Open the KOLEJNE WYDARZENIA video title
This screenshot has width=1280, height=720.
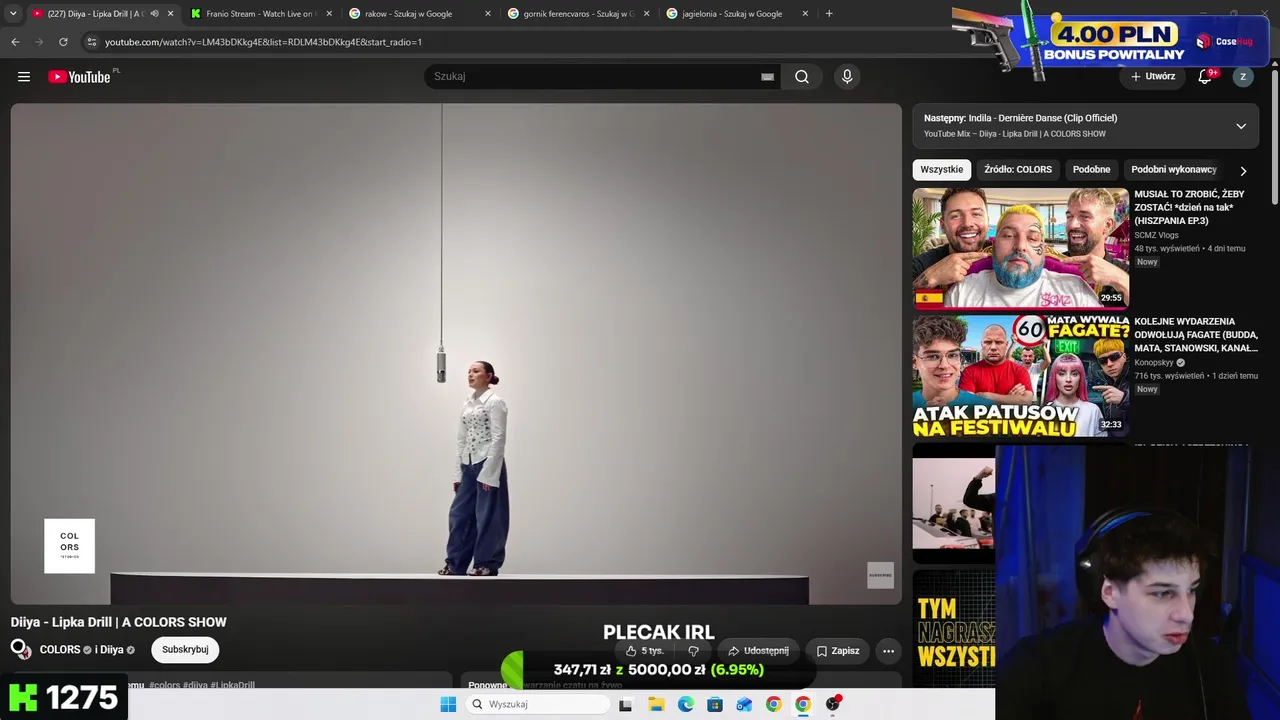pos(1196,335)
